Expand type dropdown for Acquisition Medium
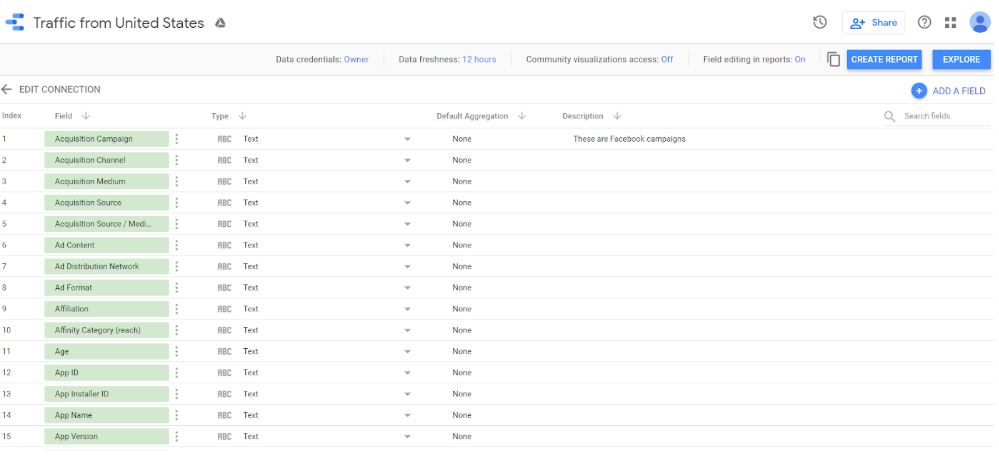This screenshot has width=999, height=462. tap(407, 182)
